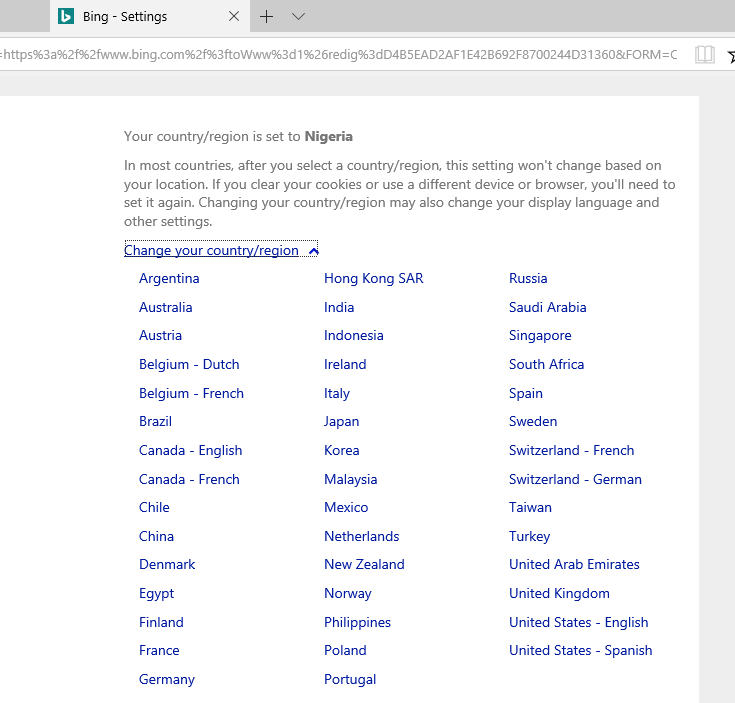Select Australia from the country list
The image size is (735, 703).
coord(165,307)
